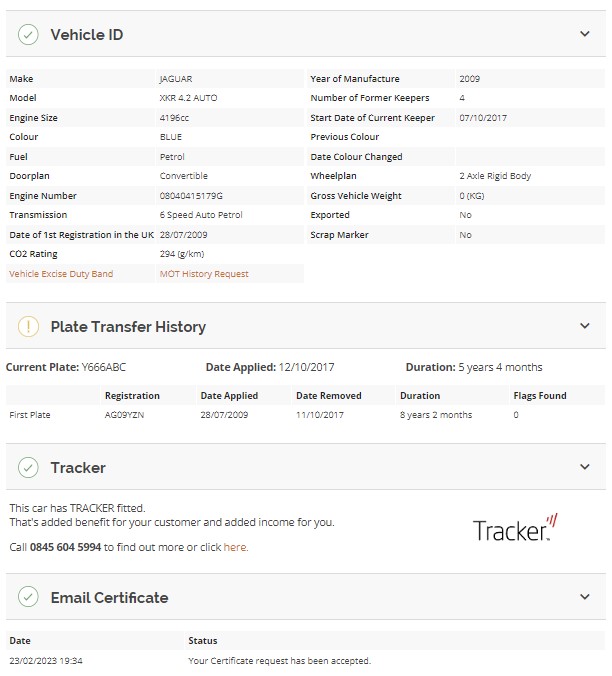612x676 pixels.
Task: Click the Flags Found column header
Action: click(x=540, y=395)
